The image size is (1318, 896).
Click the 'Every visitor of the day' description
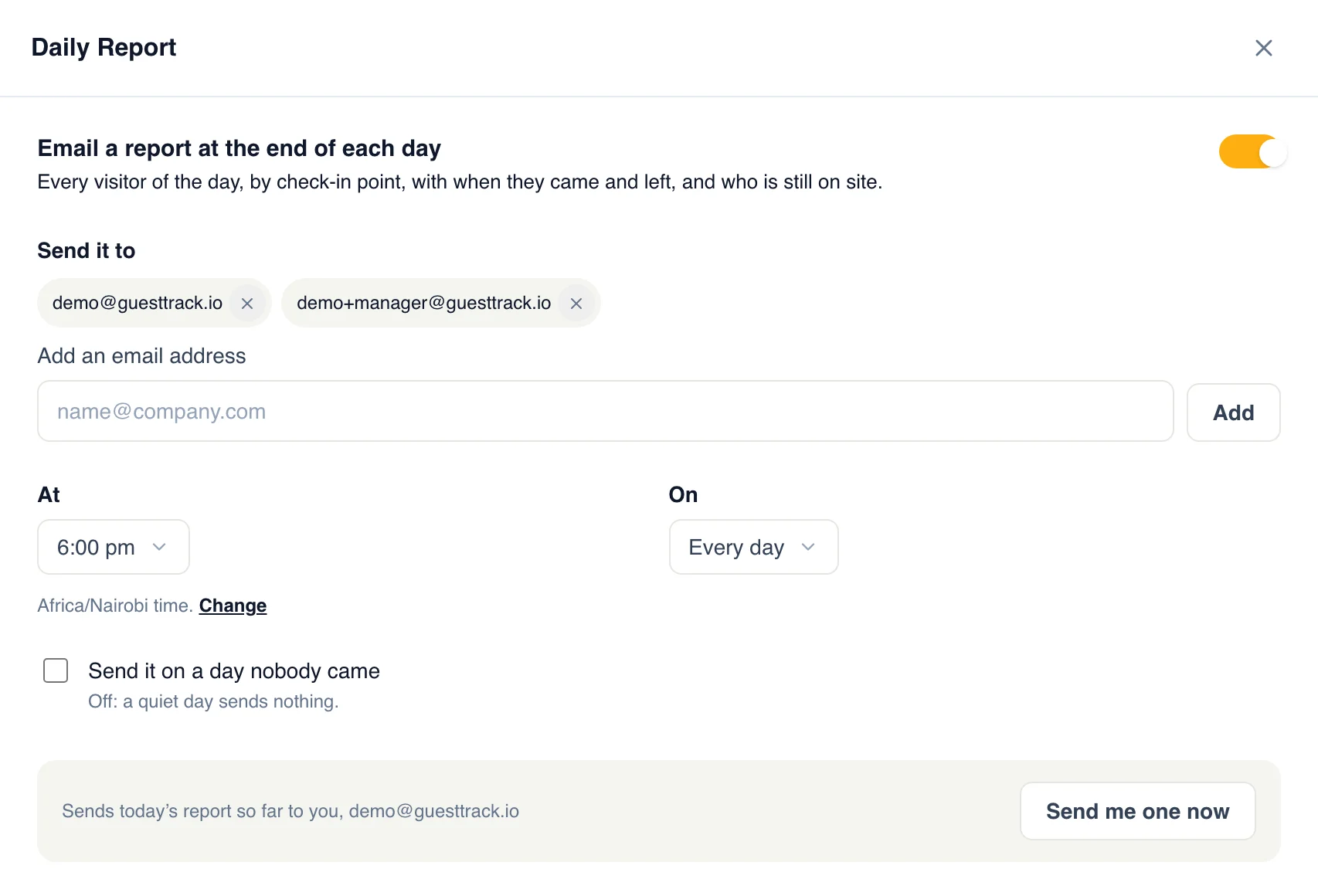[x=460, y=182]
